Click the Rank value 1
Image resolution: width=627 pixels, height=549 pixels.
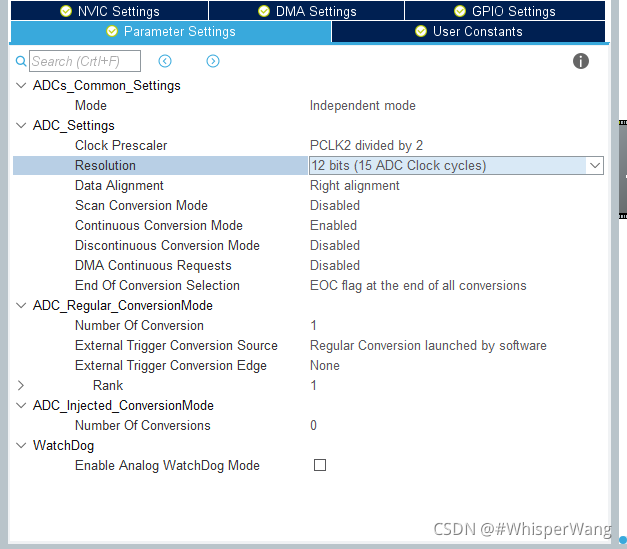tap(314, 385)
